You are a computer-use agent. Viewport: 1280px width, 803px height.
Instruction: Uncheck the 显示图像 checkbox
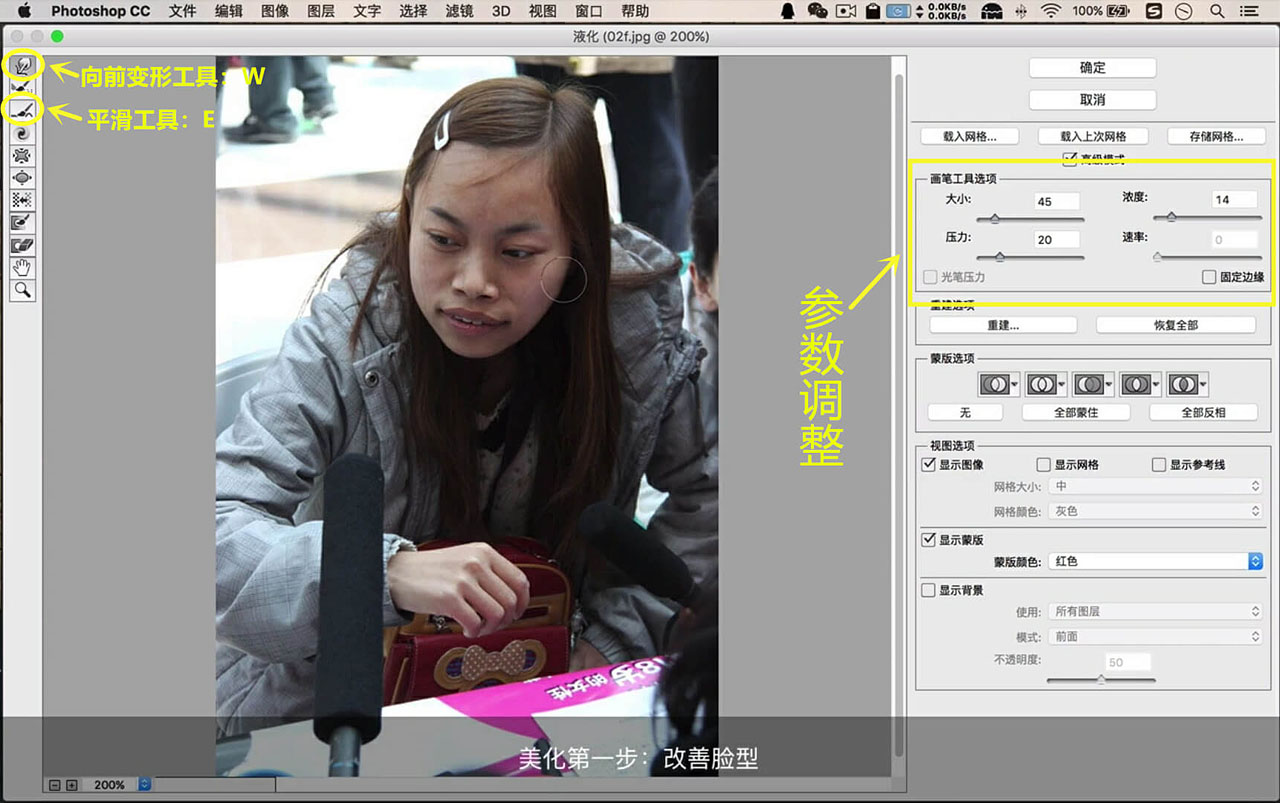coord(928,465)
